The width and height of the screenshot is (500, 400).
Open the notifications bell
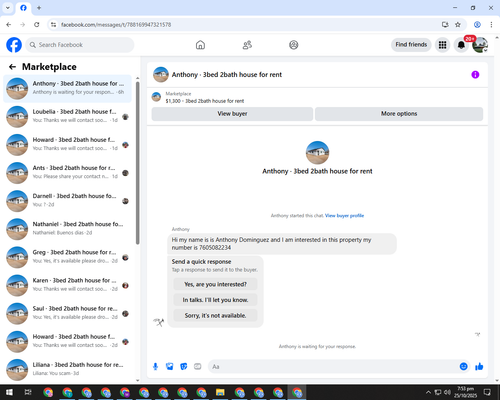461,45
